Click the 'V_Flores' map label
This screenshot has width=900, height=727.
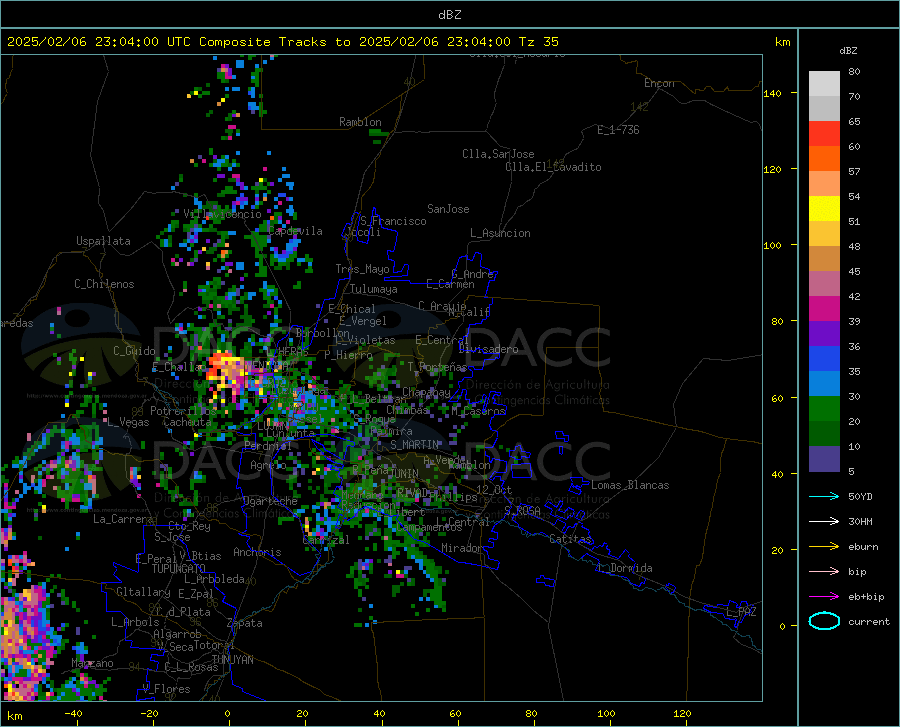(x=166, y=689)
